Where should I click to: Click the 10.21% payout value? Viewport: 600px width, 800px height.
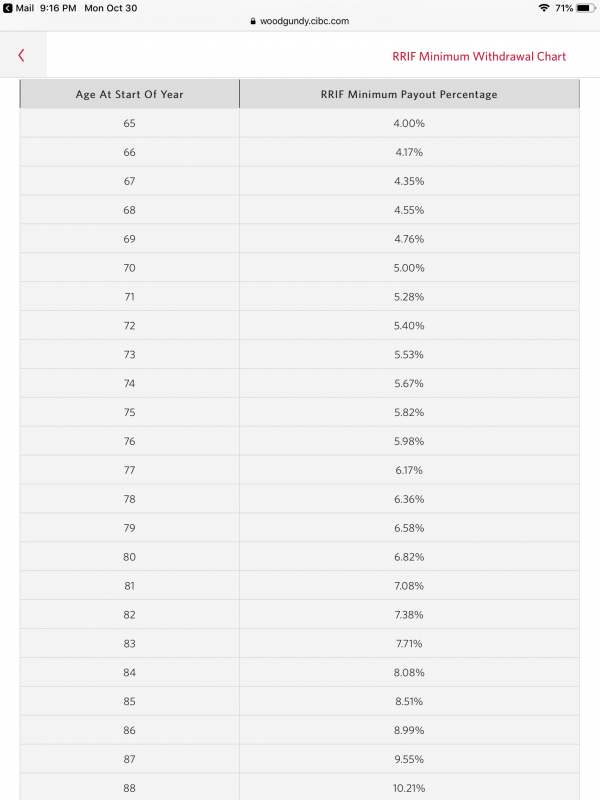click(x=409, y=788)
